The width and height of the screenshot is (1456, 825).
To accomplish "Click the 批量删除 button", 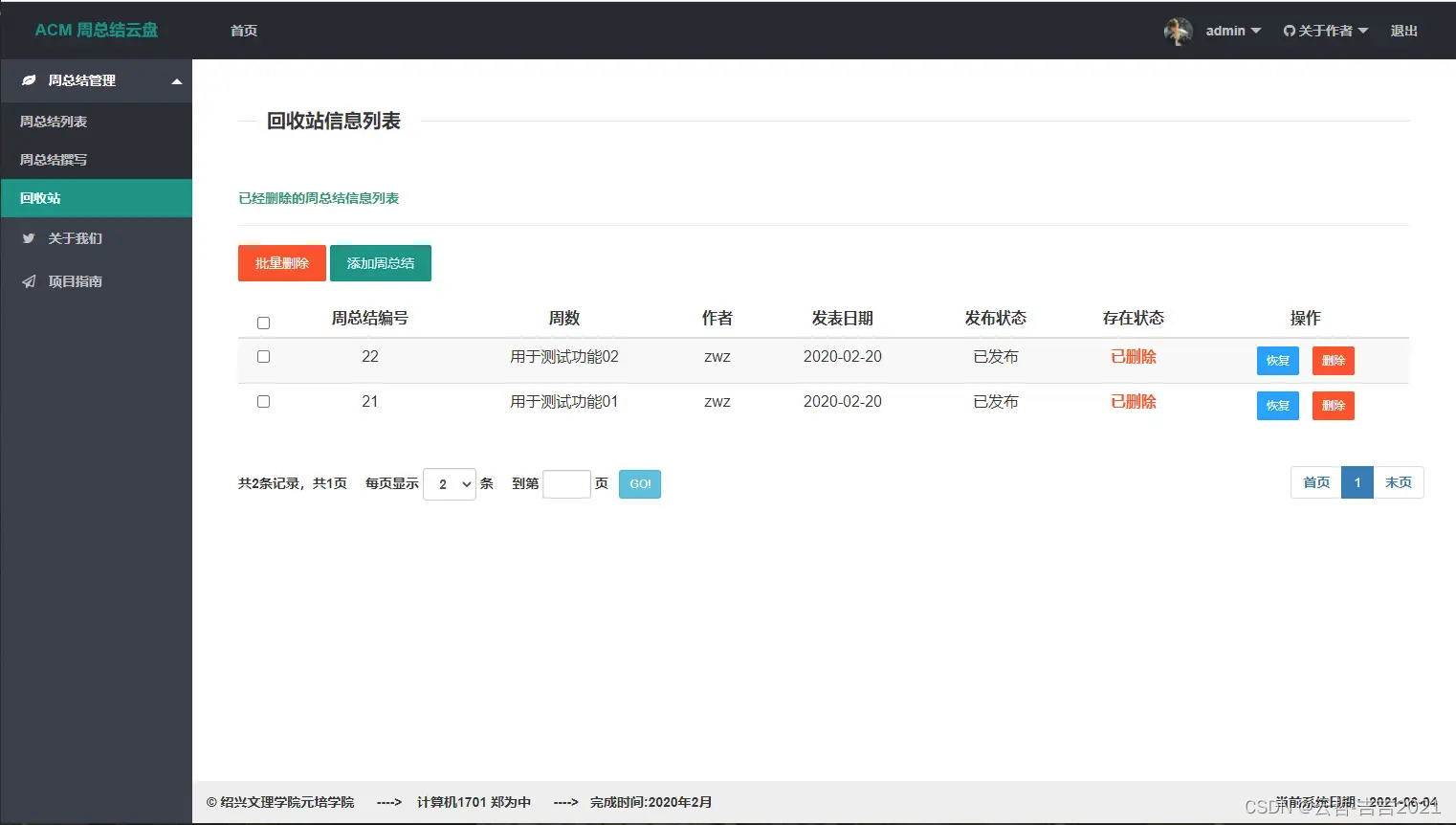I will [x=281, y=263].
